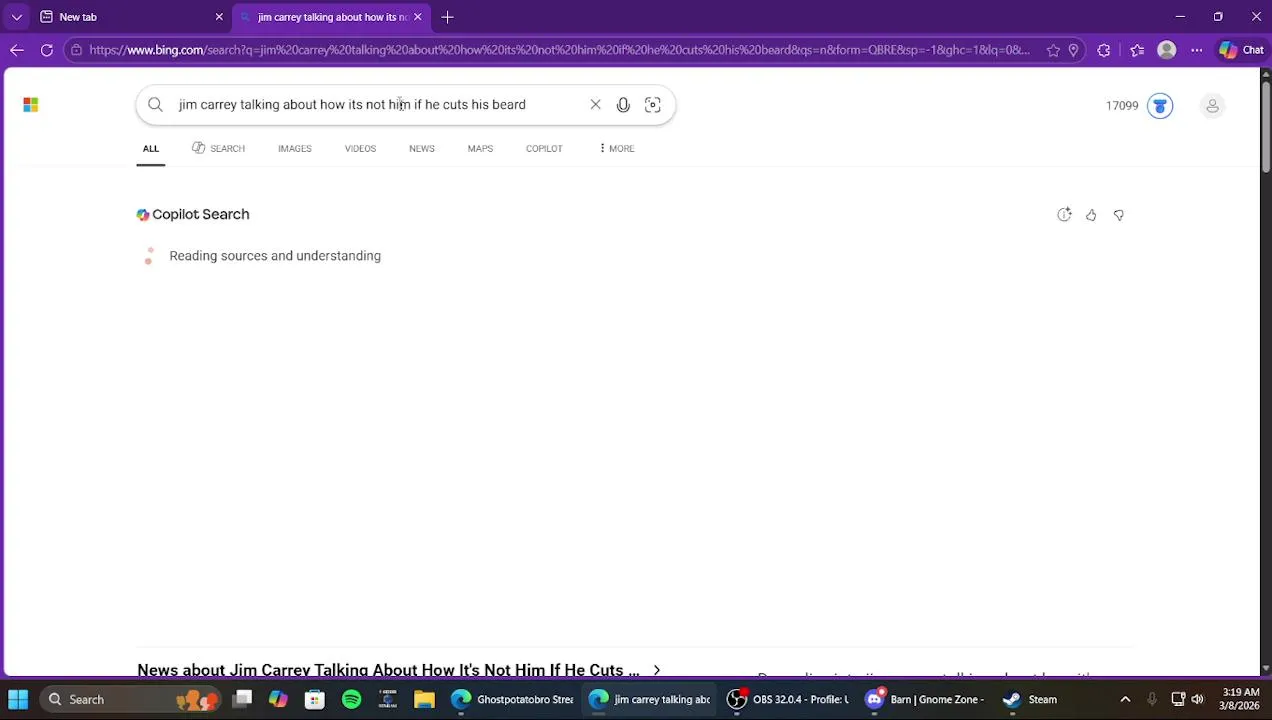Dislike the Copilot Search answer
The image size is (1272, 720).
(x=1119, y=215)
